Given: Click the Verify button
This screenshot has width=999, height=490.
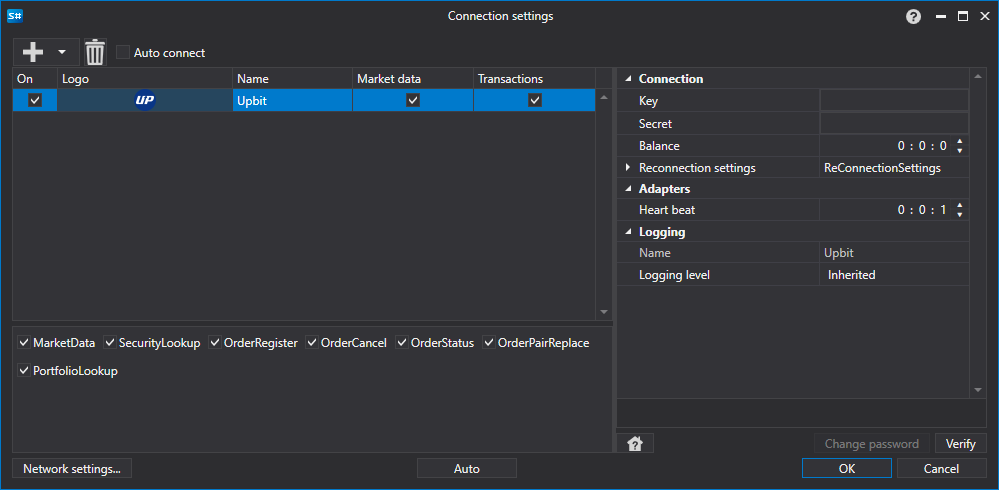Looking at the screenshot, I should point(960,444).
